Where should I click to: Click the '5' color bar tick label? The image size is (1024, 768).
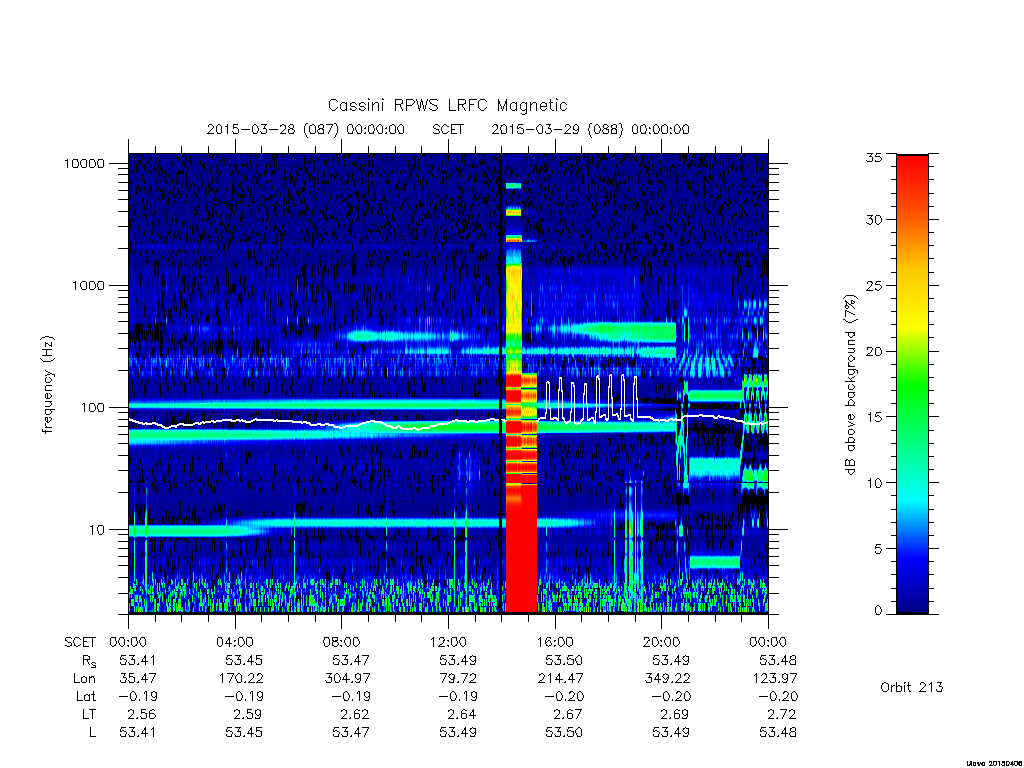pos(878,549)
